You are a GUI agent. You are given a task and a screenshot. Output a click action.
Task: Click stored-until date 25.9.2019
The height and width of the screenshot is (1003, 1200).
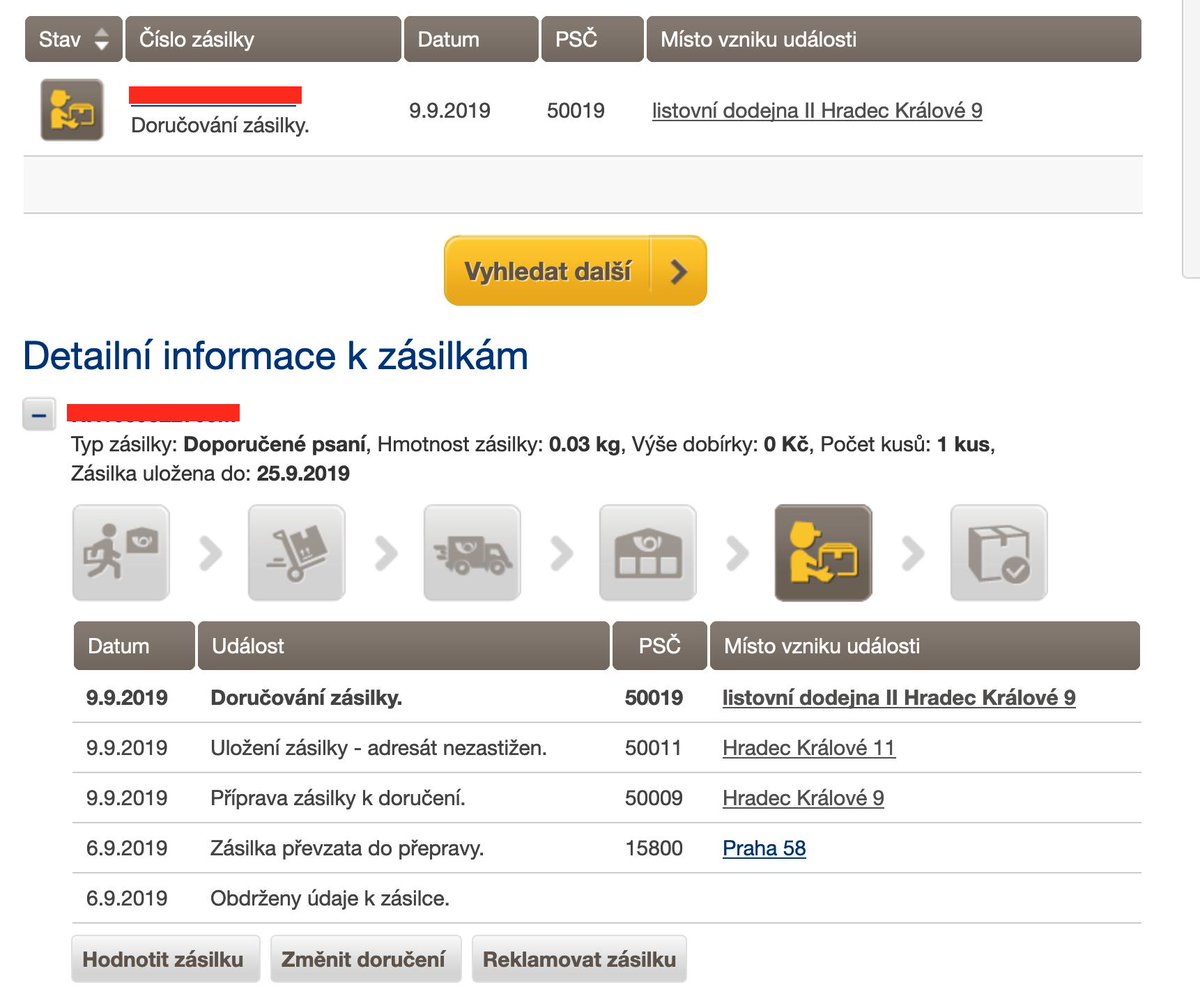303,474
